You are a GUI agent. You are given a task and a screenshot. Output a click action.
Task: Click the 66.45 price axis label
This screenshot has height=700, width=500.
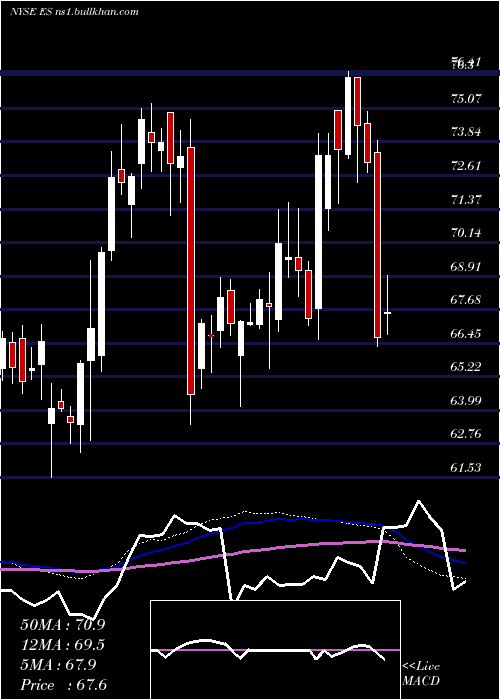[467, 334]
